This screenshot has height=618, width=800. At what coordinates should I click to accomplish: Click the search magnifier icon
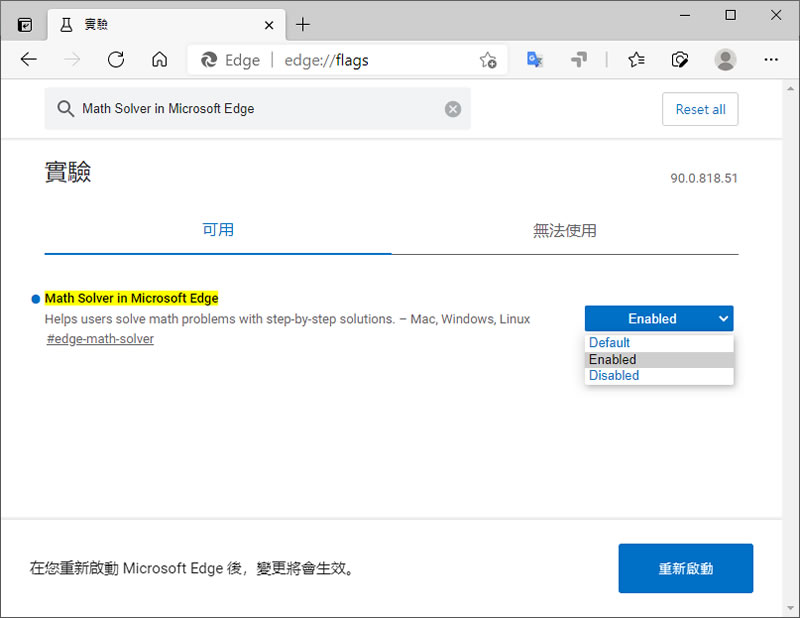65,108
